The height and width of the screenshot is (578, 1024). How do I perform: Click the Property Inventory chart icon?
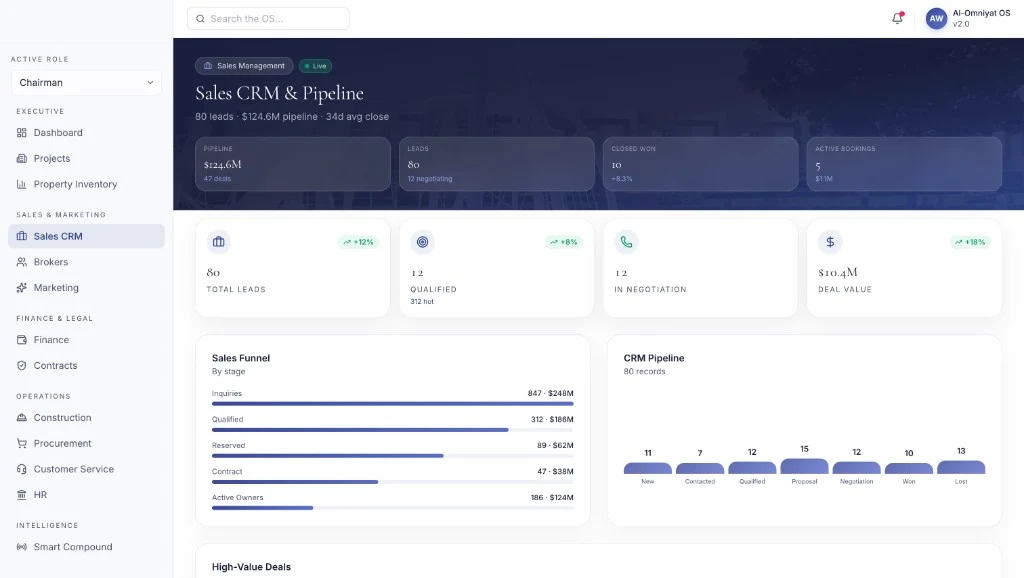click(x=22, y=184)
